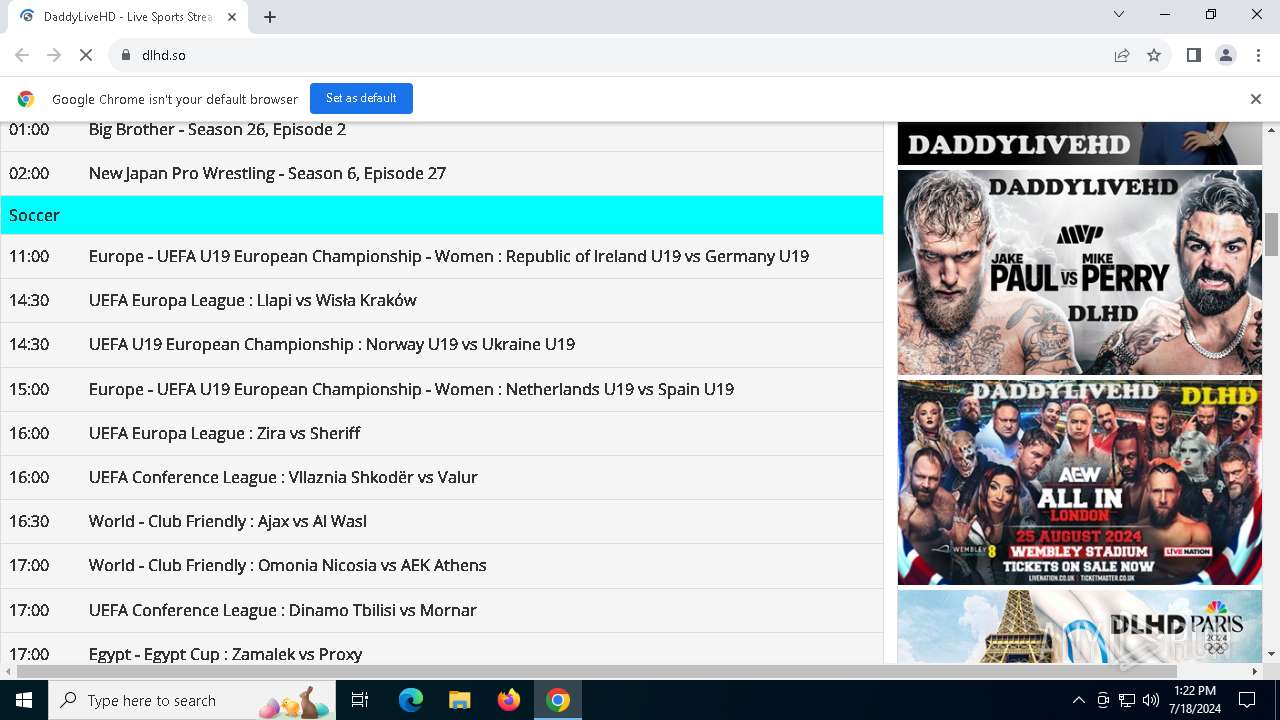
Task: Click the browser back arrow
Action: [x=22, y=55]
